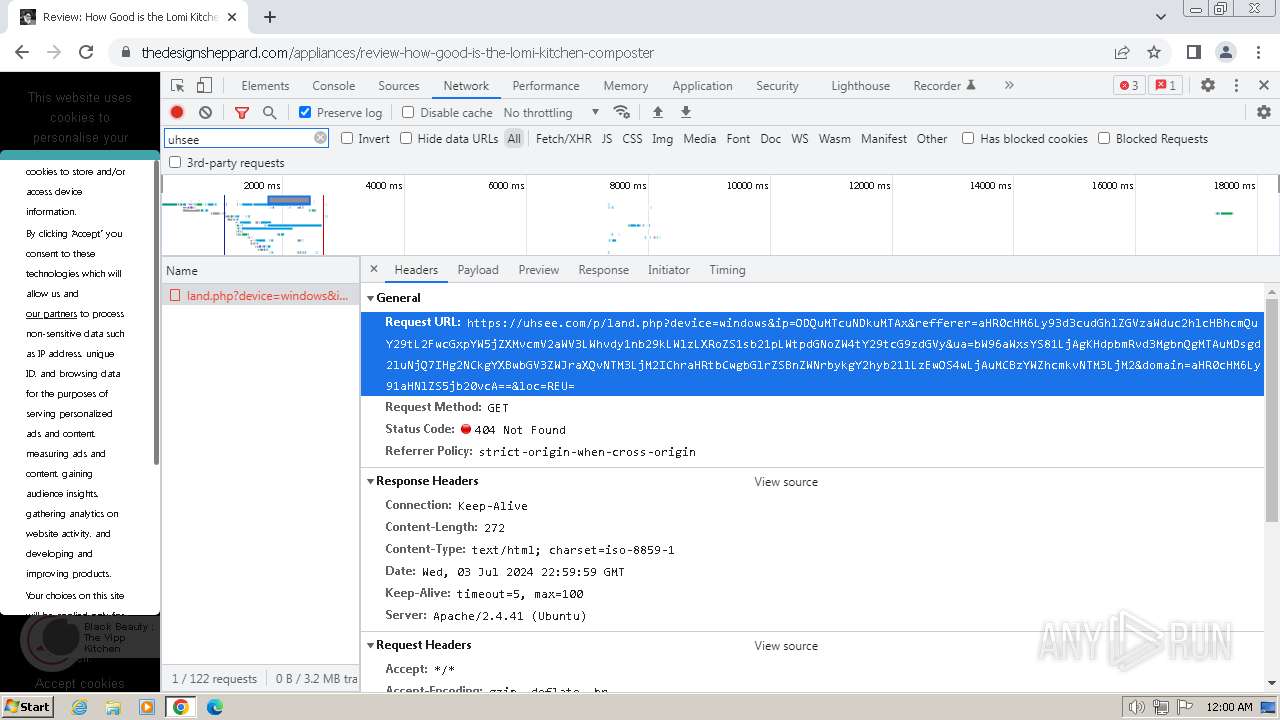
Task: Check Hide data URLs
Action: tap(406, 138)
